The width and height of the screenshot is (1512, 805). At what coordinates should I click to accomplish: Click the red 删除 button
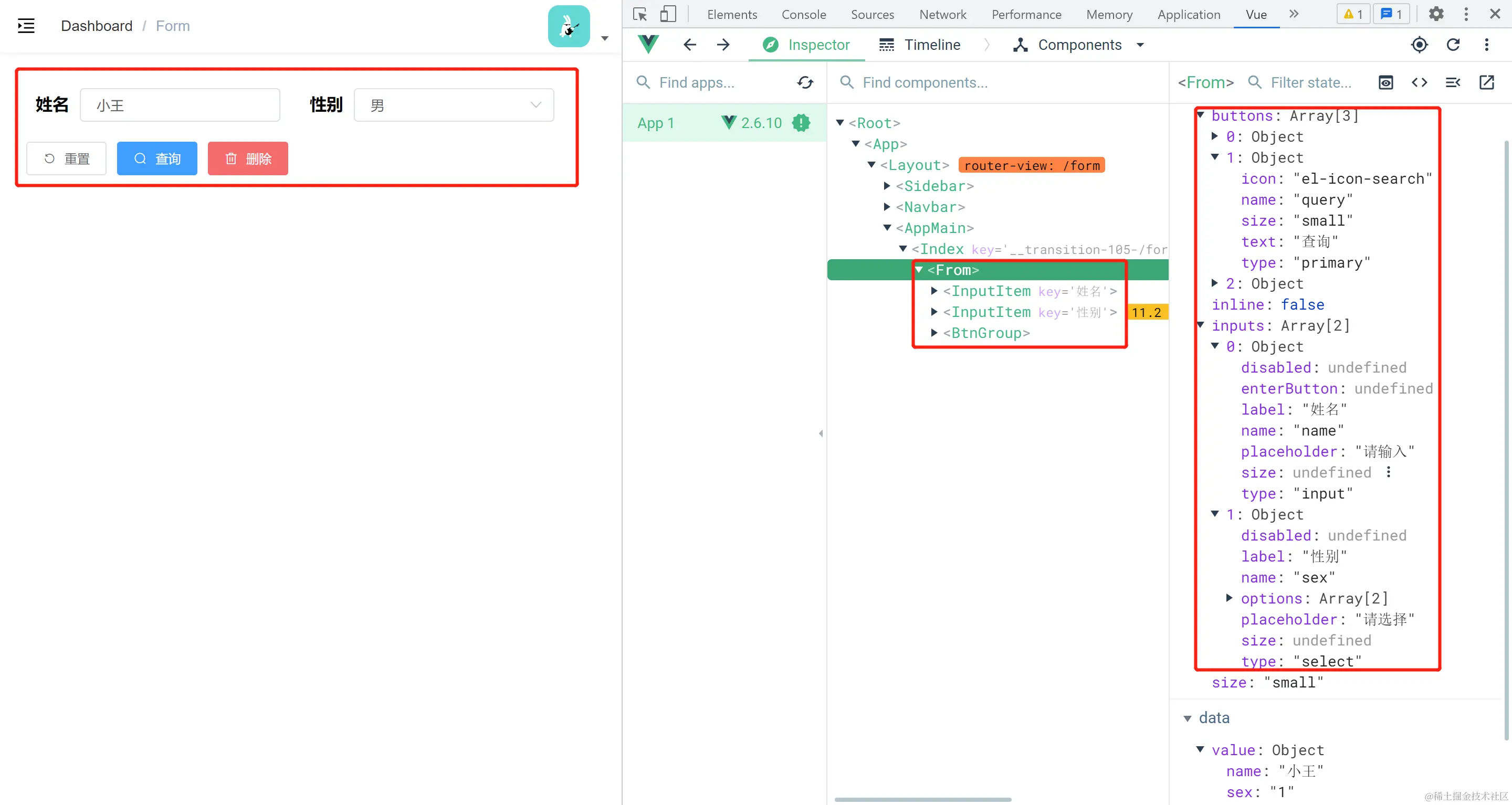pyautogui.click(x=248, y=158)
